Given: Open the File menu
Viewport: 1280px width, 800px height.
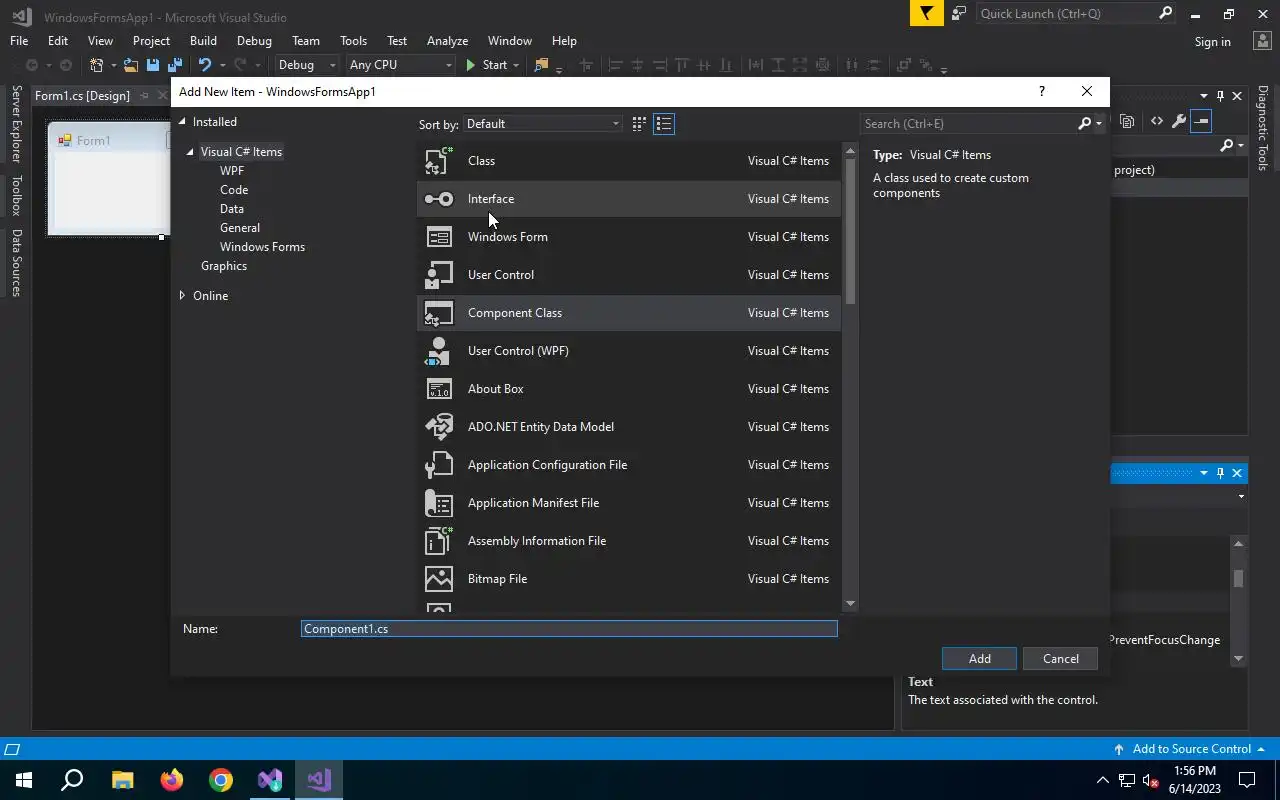Looking at the screenshot, I should [x=19, y=41].
